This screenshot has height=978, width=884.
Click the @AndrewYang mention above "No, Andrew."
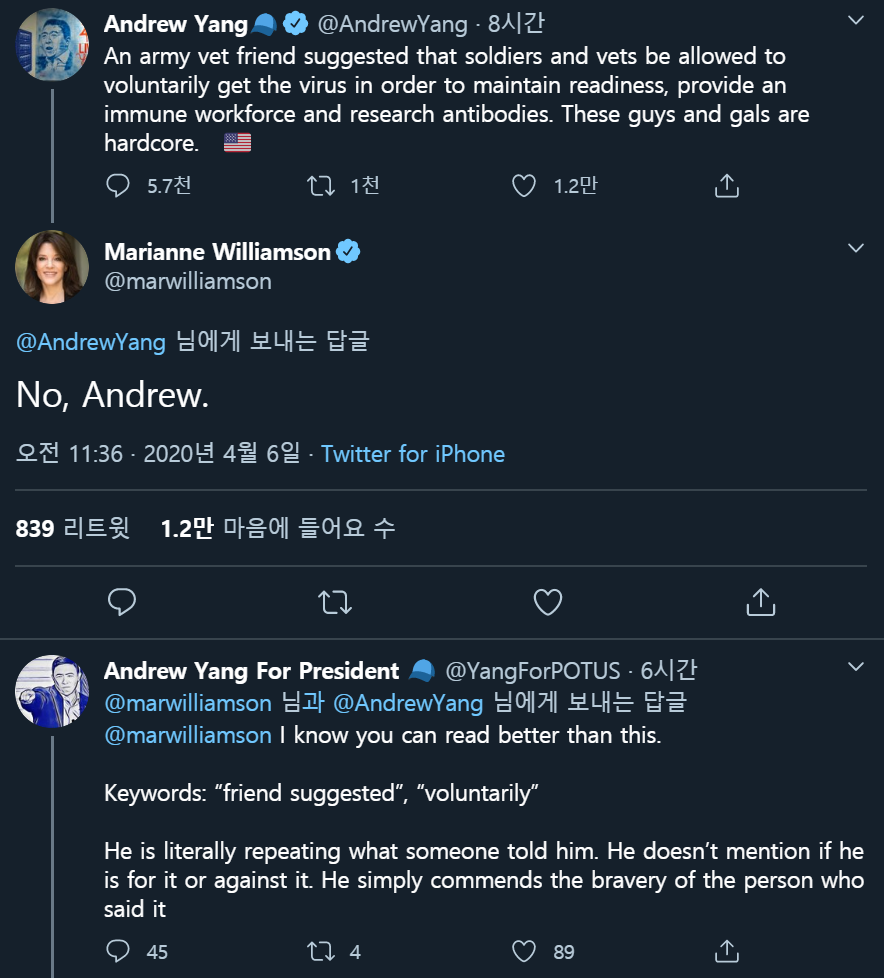point(91,341)
